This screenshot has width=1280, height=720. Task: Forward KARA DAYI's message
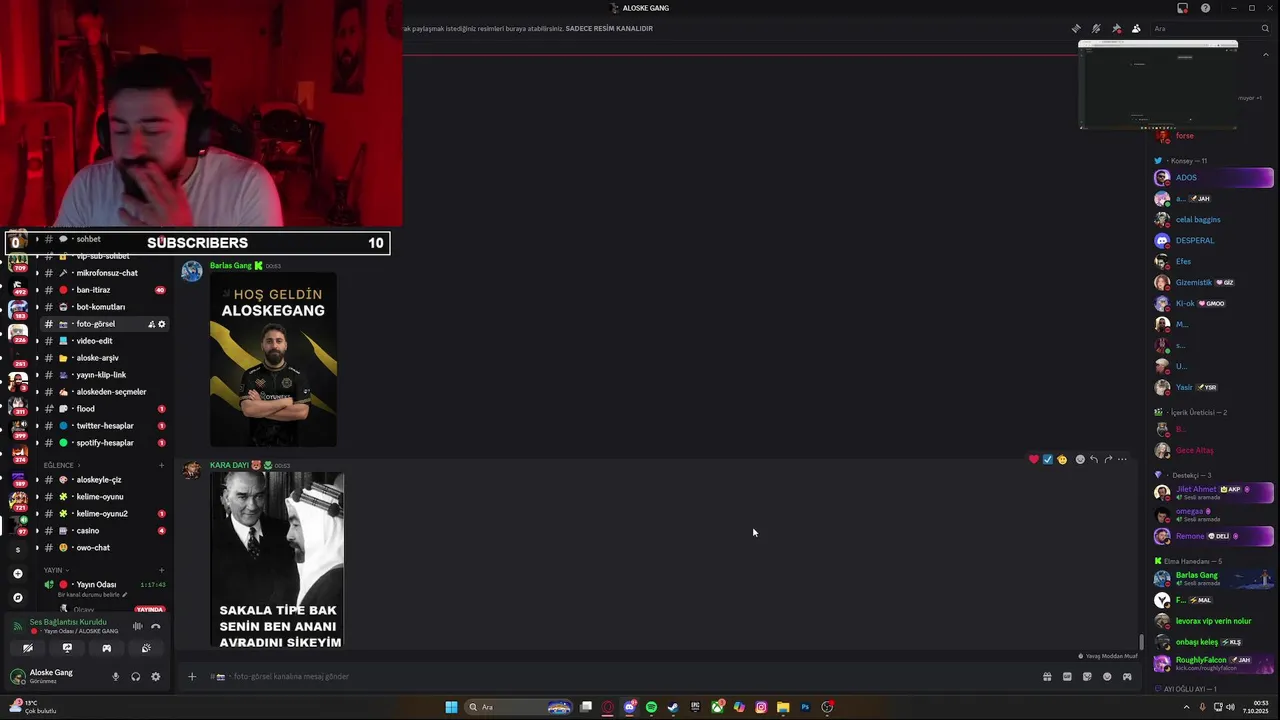(x=1108, y=460)
